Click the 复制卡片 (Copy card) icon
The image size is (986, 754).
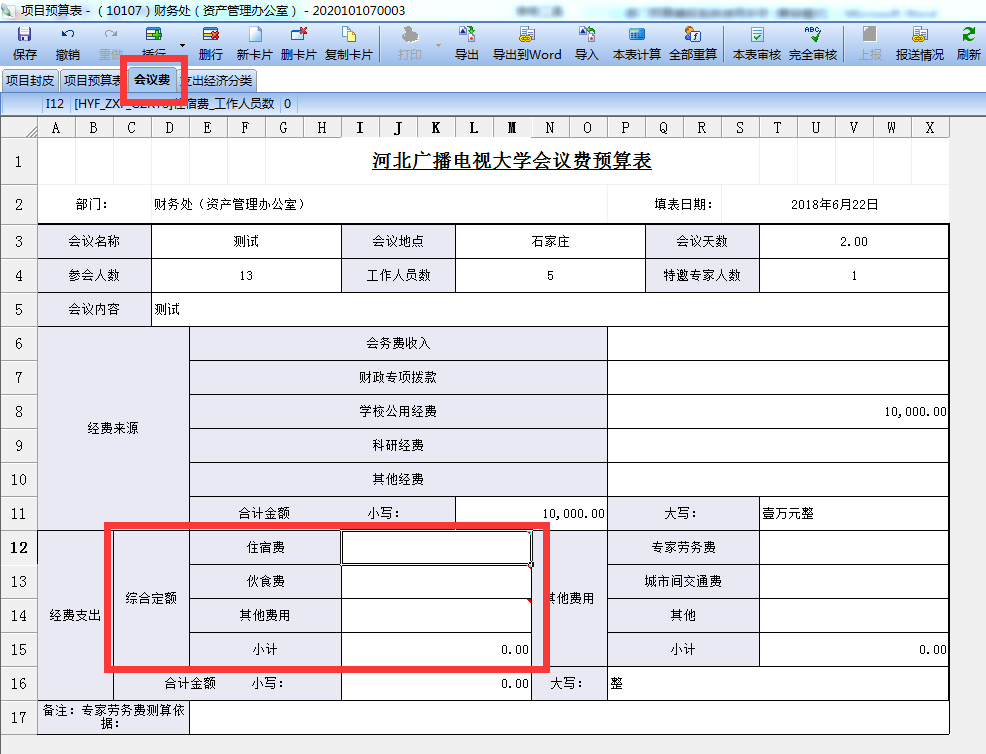(x=348, y=42)
